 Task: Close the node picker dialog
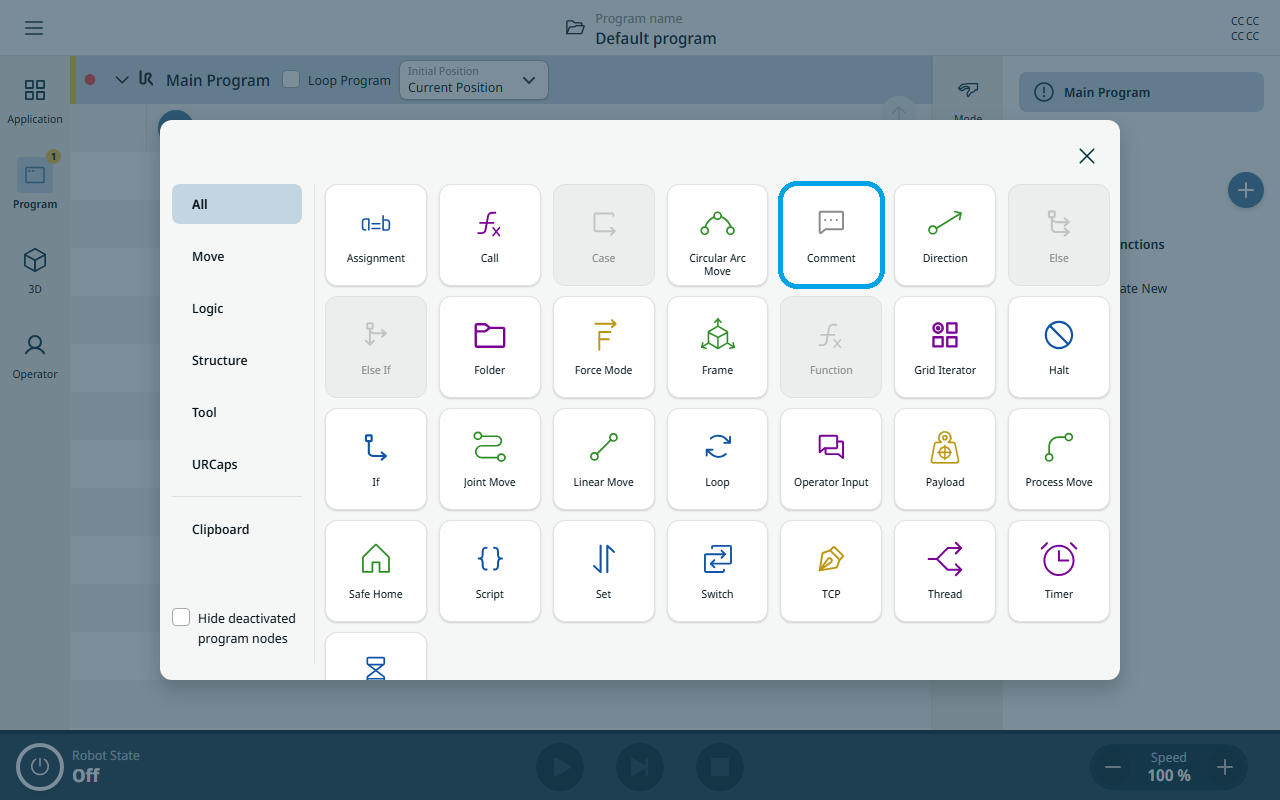(x=1087, y=156)
